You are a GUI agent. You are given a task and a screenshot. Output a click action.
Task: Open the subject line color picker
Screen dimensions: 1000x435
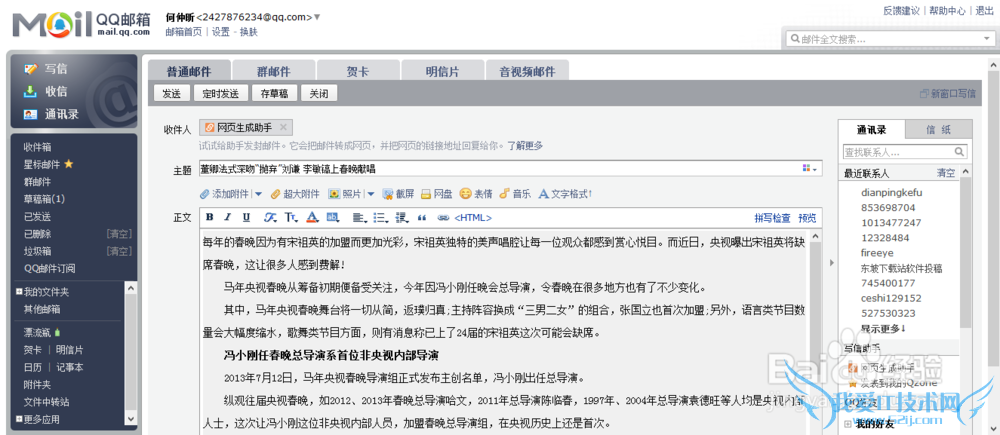click(810, 168)
